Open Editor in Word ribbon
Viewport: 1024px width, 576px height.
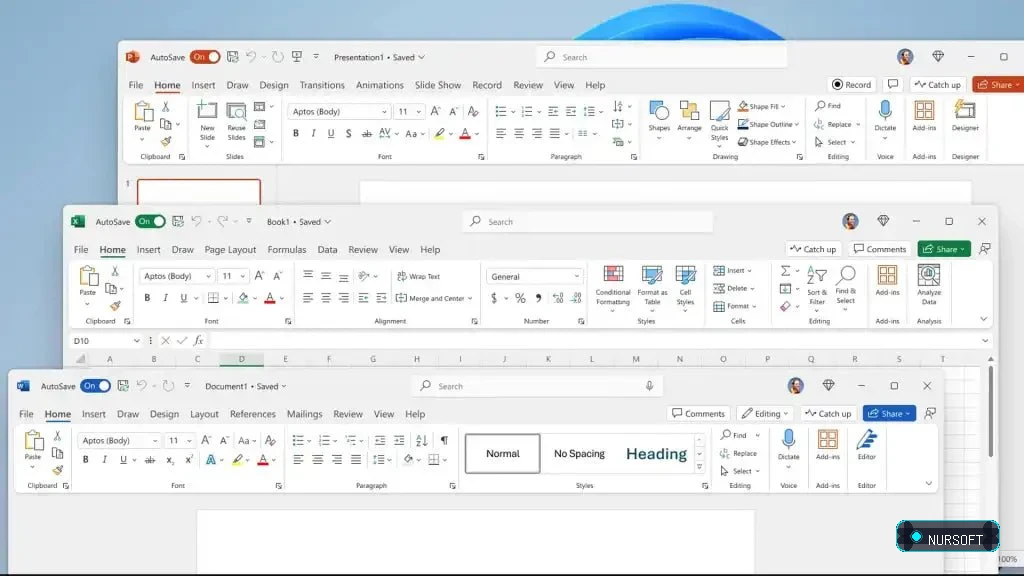click(867, 445)
